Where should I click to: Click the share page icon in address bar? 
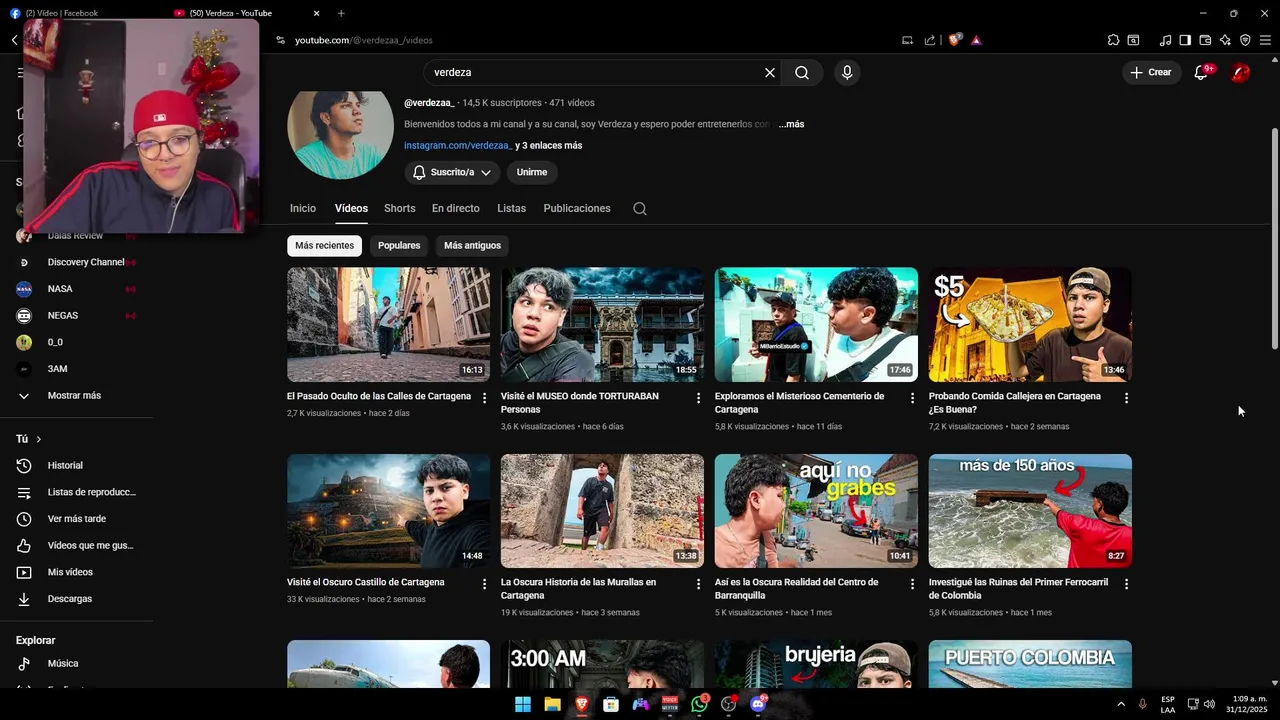930,40
